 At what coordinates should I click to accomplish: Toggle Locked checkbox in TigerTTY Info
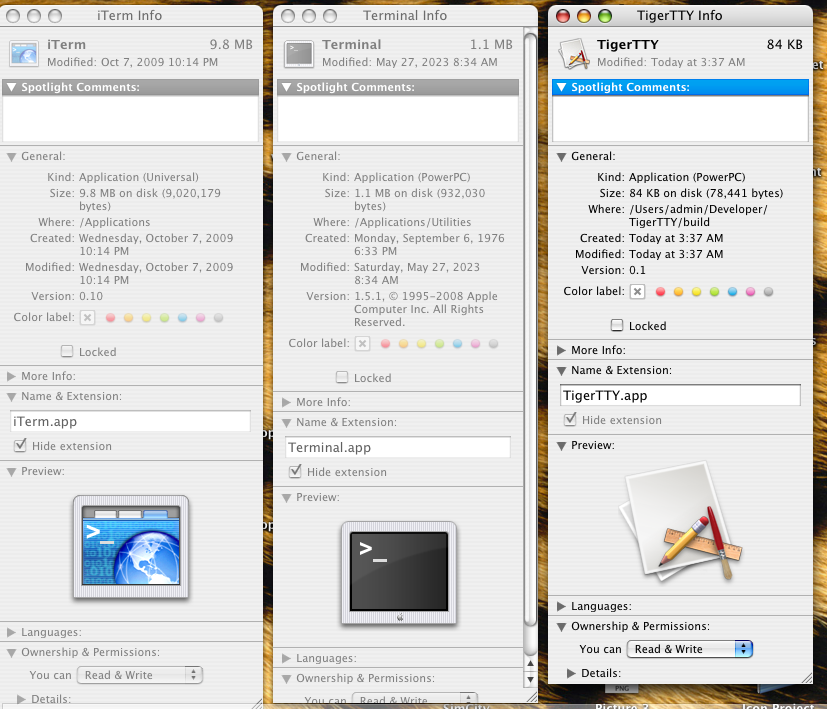pyautogui.click(x=617, y=325)
